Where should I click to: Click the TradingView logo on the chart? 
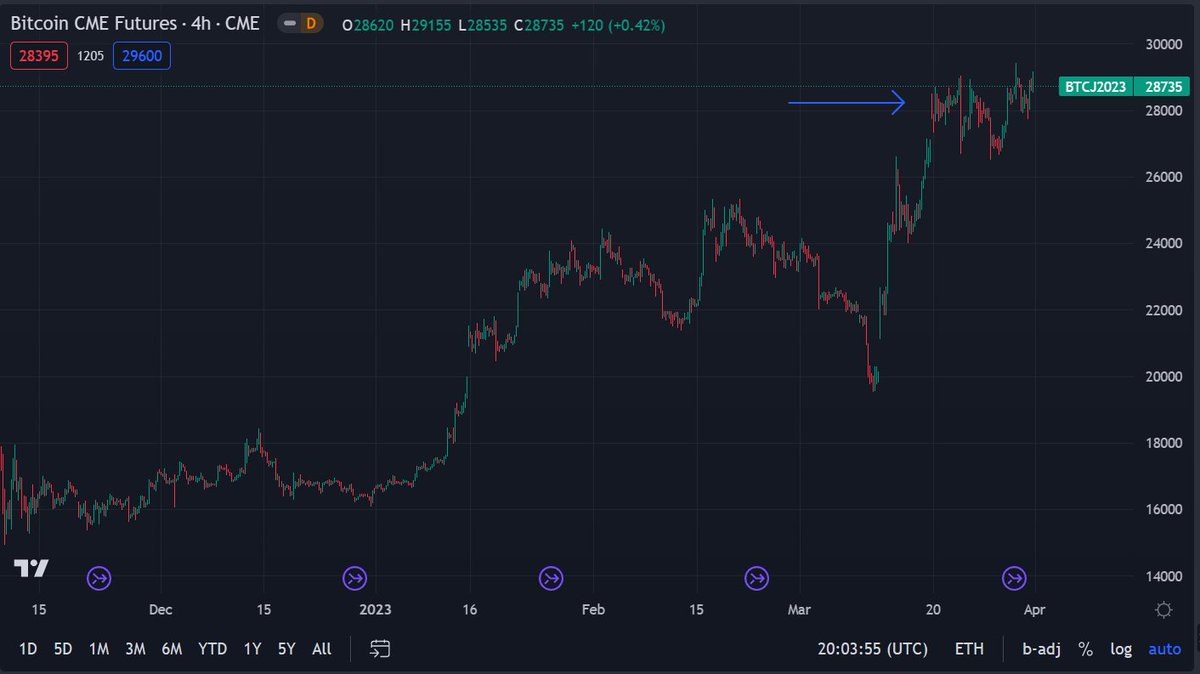click(x=30, y=568)
